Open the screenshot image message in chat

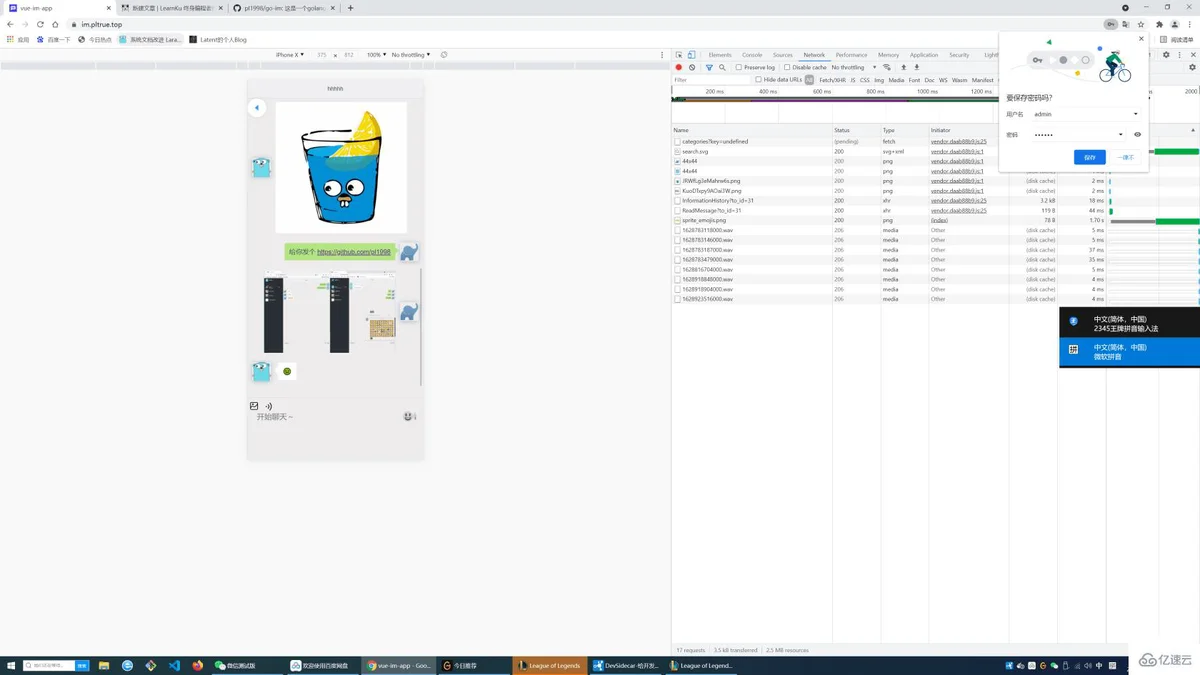pos(329,313)
